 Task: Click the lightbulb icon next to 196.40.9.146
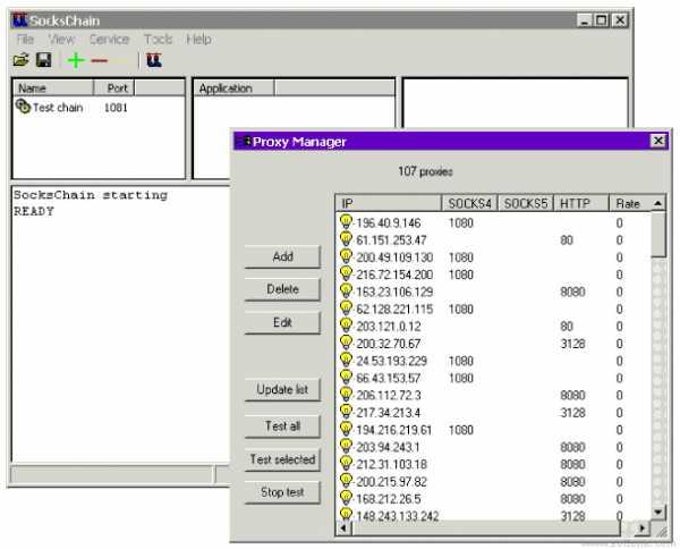(346, 222)
